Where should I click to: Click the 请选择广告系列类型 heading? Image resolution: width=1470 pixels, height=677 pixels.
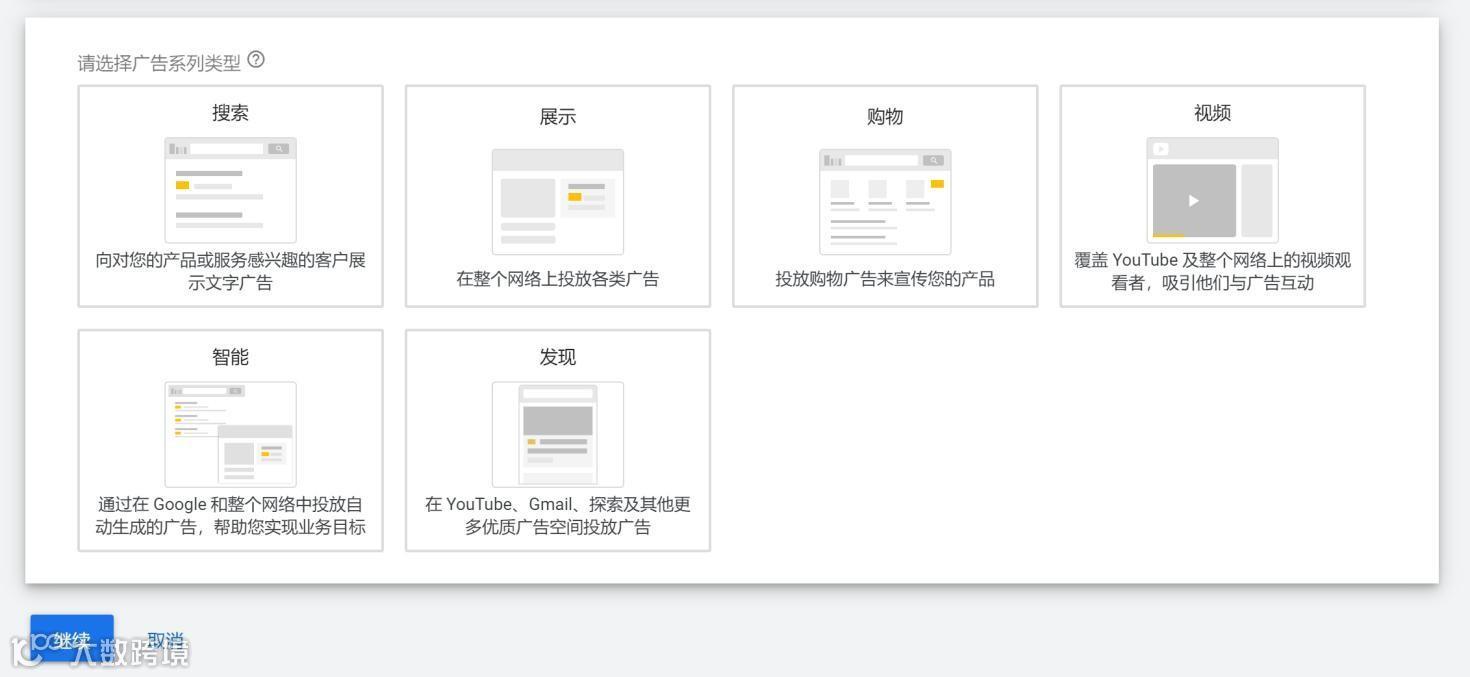[x=159, y=63]
